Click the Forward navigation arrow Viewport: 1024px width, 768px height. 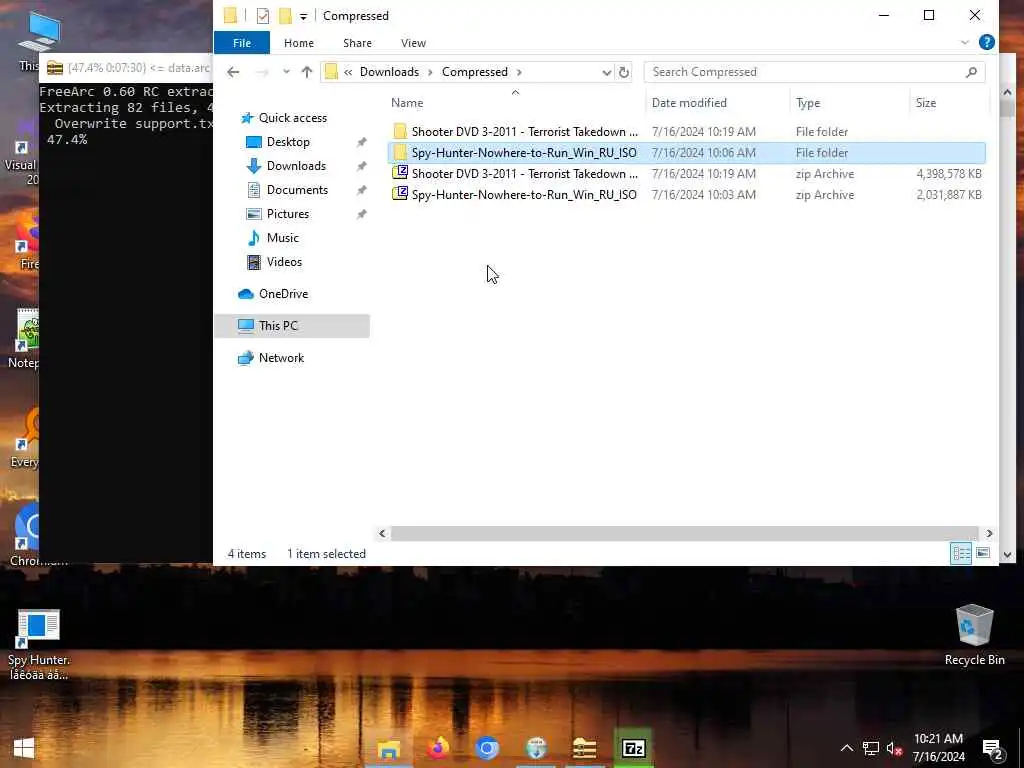pyautogui.click(x=262, y=72)
